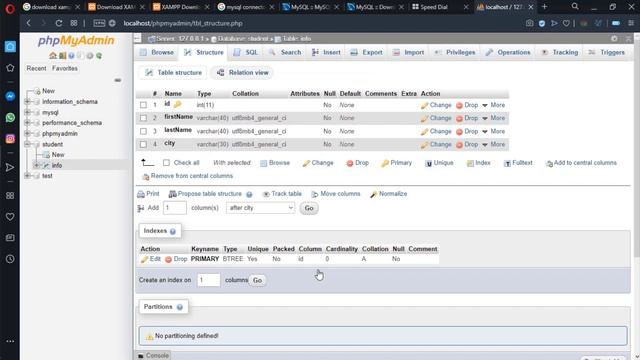Tick checkbox for city column row
The width and height of the screenshot is (640, 360).
[143, 144]
